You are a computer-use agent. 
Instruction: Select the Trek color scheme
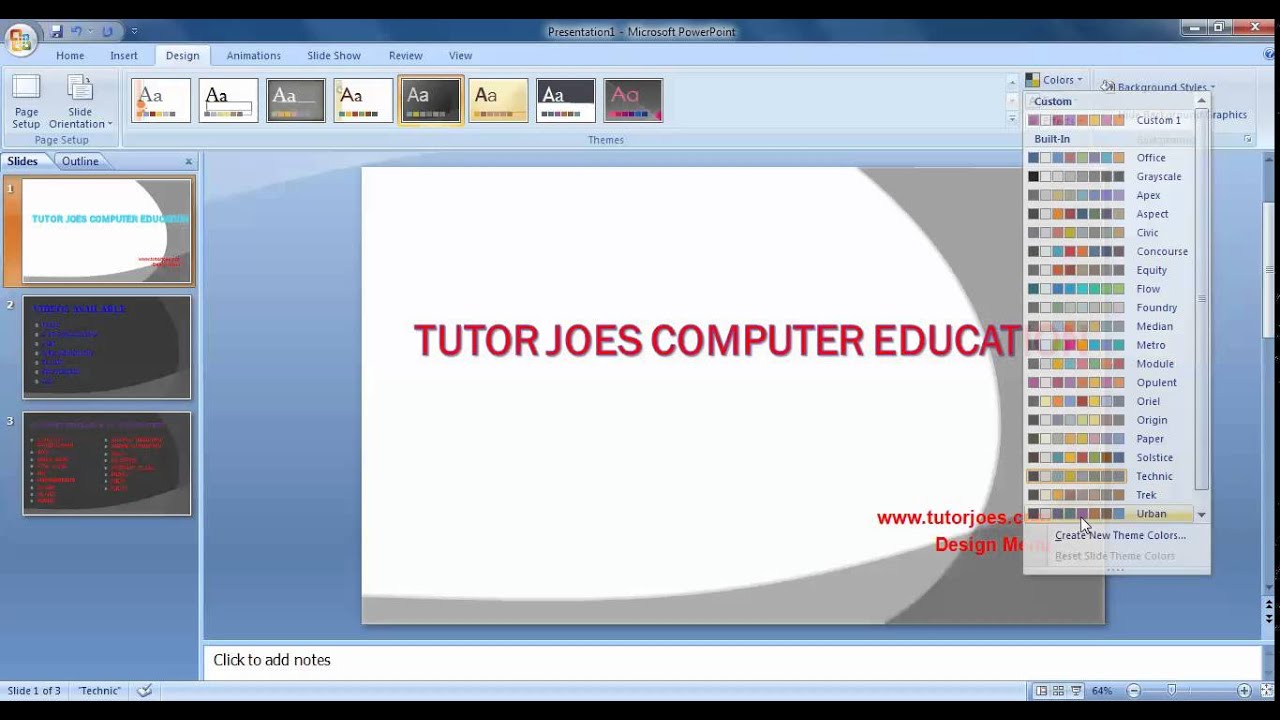[x=1111, y=495]
